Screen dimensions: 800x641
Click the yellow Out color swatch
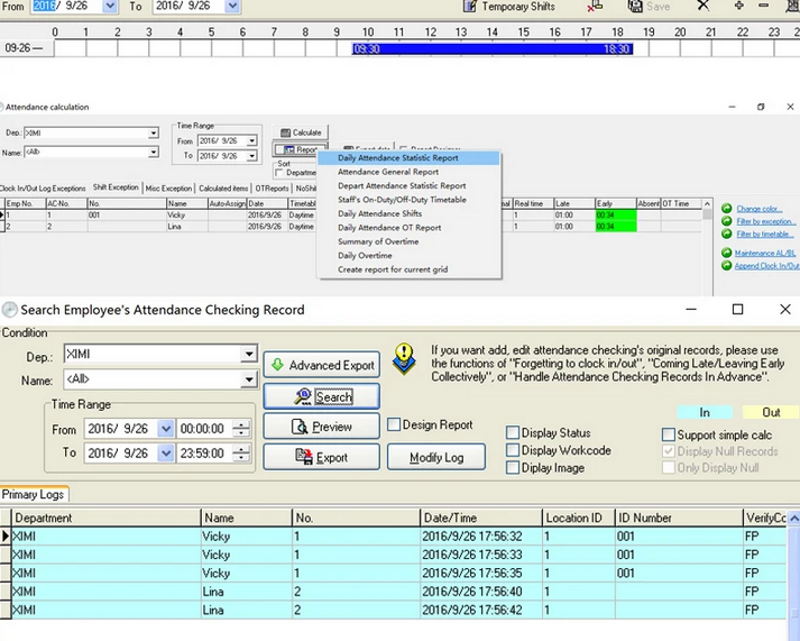tap(771, 412)
